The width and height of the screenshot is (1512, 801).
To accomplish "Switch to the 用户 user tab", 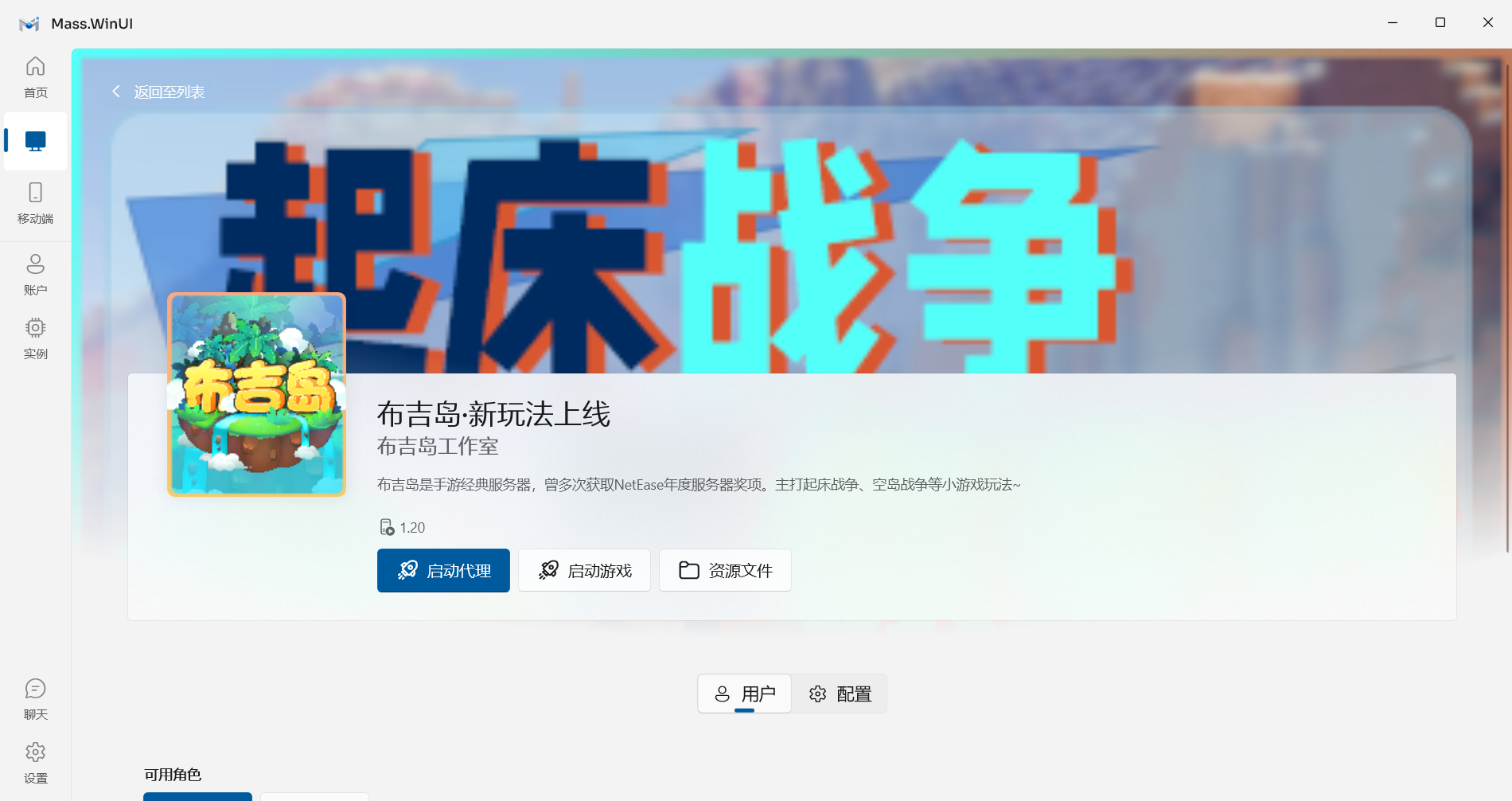I will tap(744, 694).
